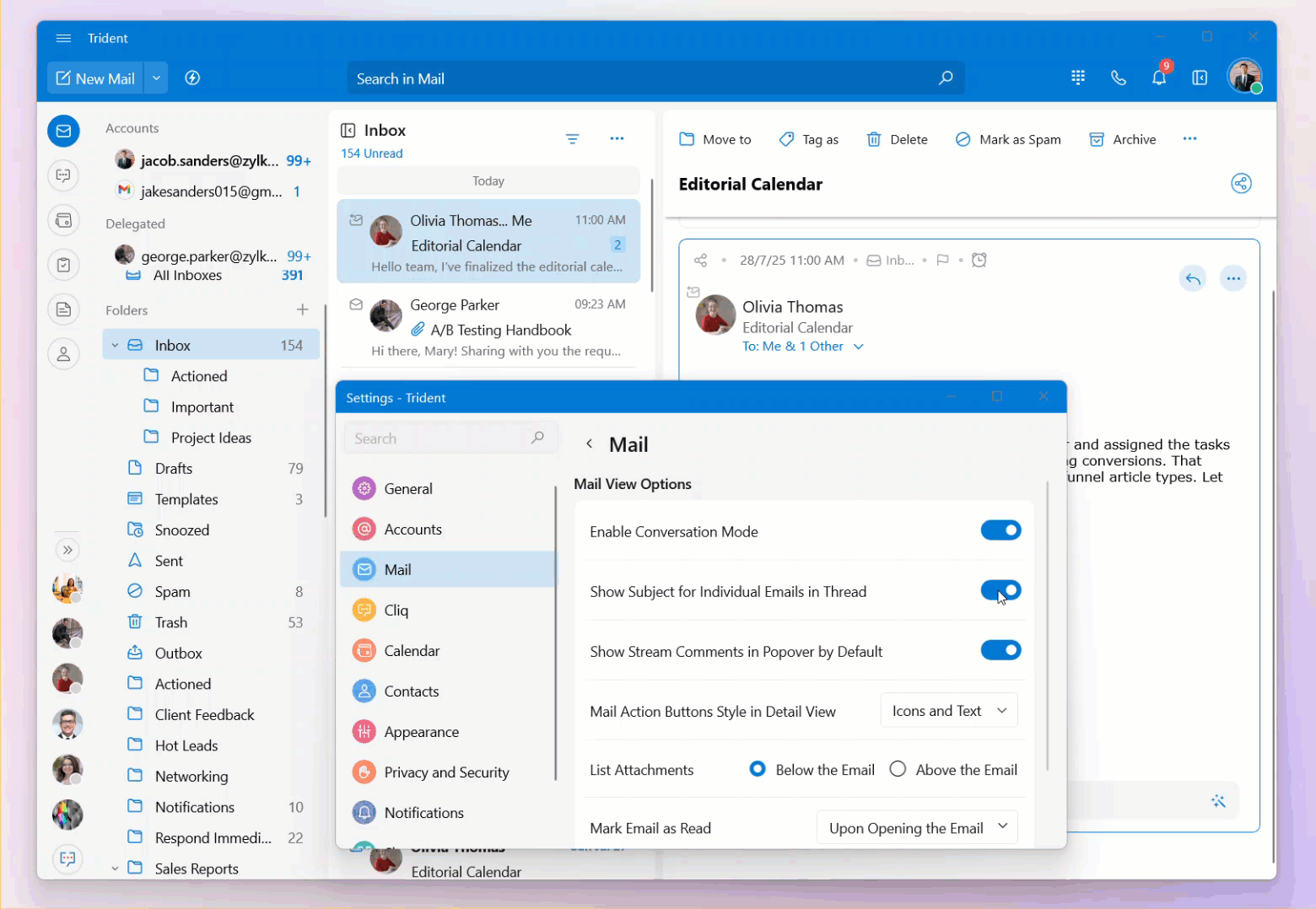
Task: Open the Client Feedback folder
Action: (211, 714)
